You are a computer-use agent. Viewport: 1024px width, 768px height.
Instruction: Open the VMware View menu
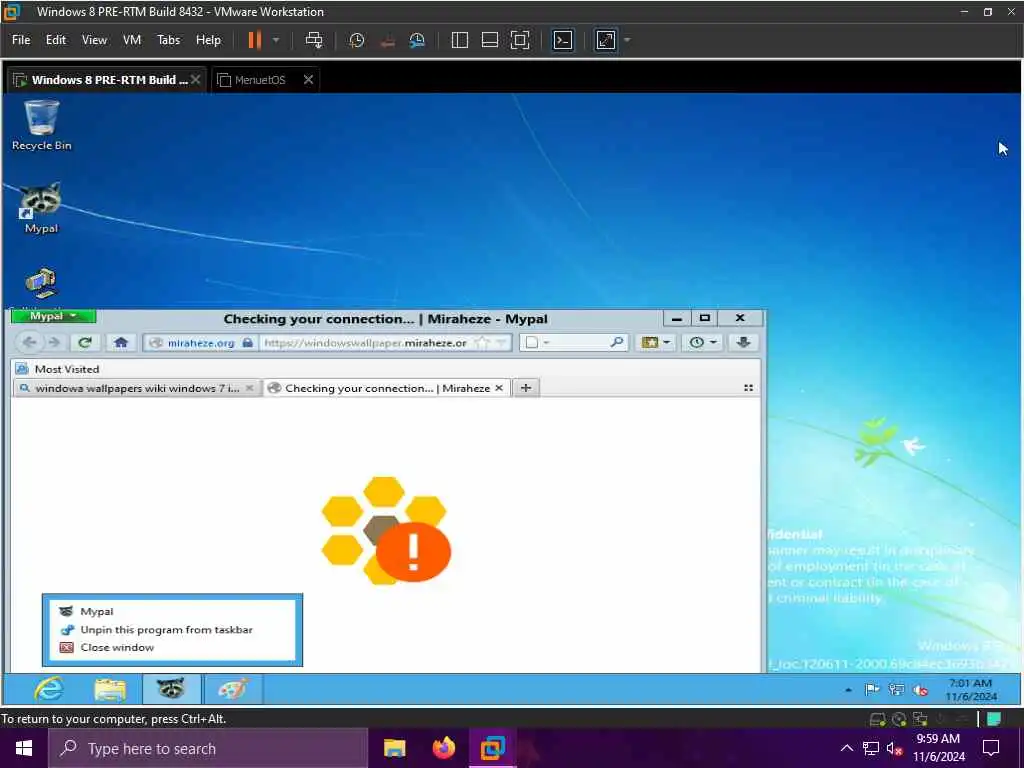(94, 40)
